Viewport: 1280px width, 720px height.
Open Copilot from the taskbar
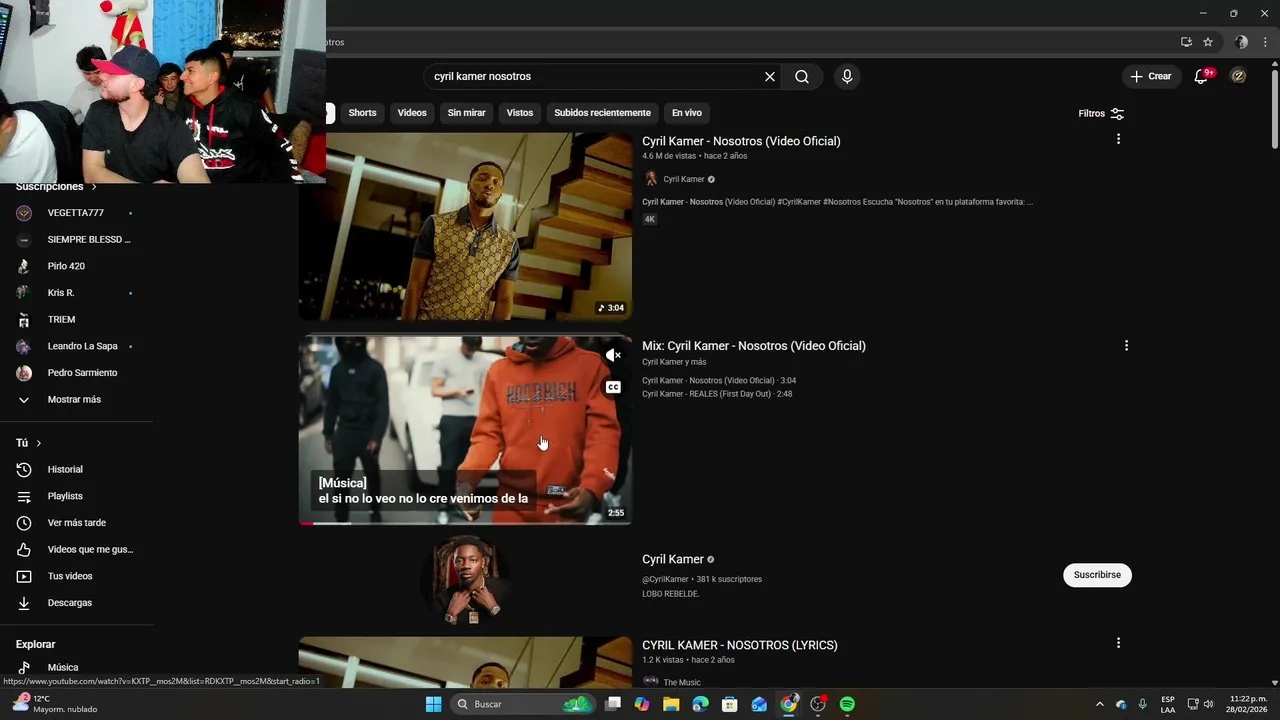(x=642, y=704)
